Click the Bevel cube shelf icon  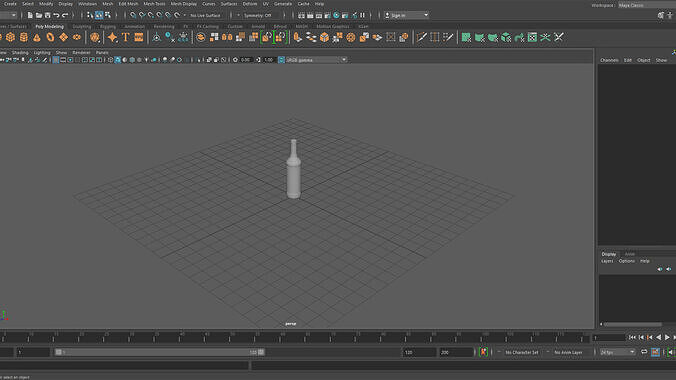(324, 38)
